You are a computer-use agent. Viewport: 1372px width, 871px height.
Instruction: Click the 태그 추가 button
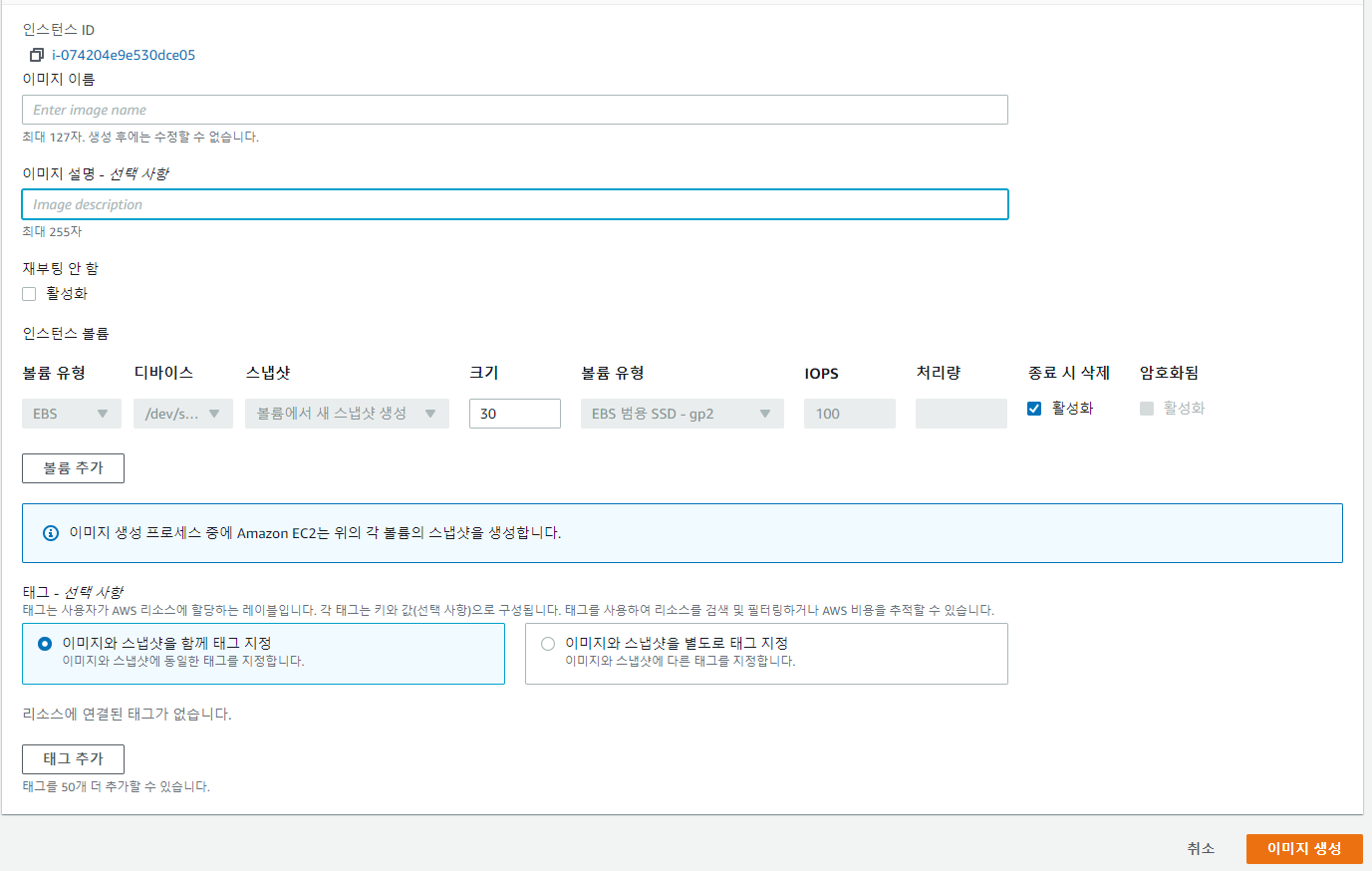tap(73, 759)
